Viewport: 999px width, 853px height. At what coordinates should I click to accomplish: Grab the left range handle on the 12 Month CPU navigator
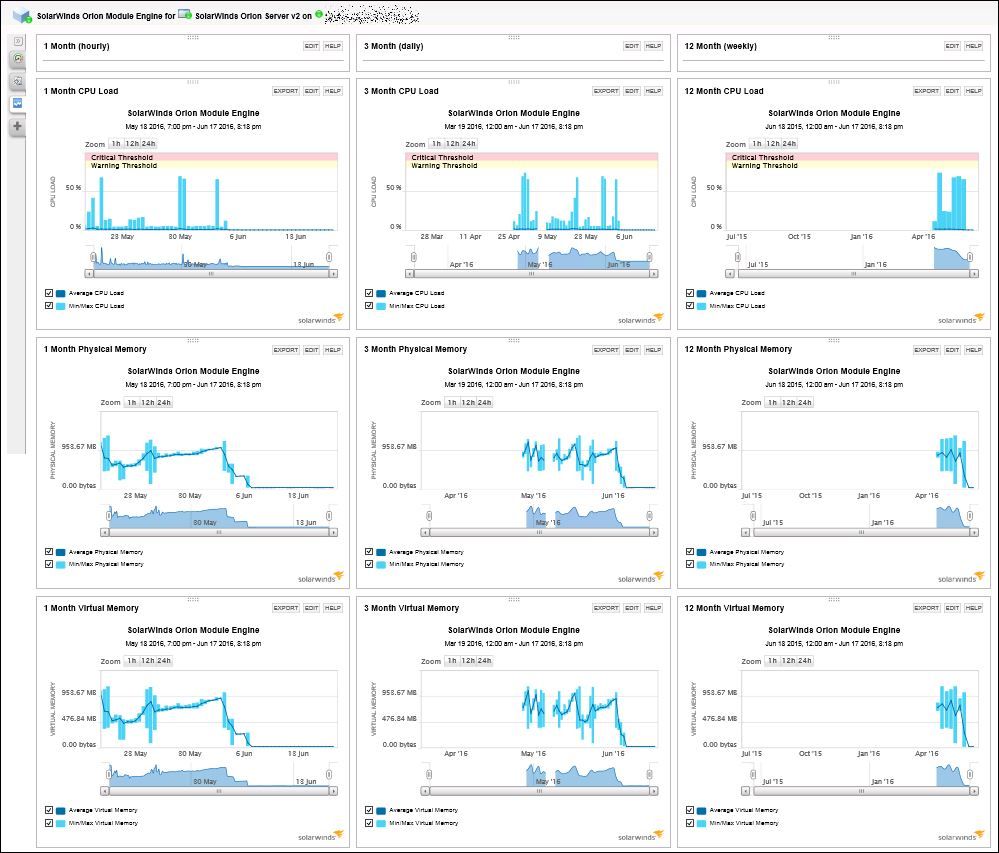(738, 257)
